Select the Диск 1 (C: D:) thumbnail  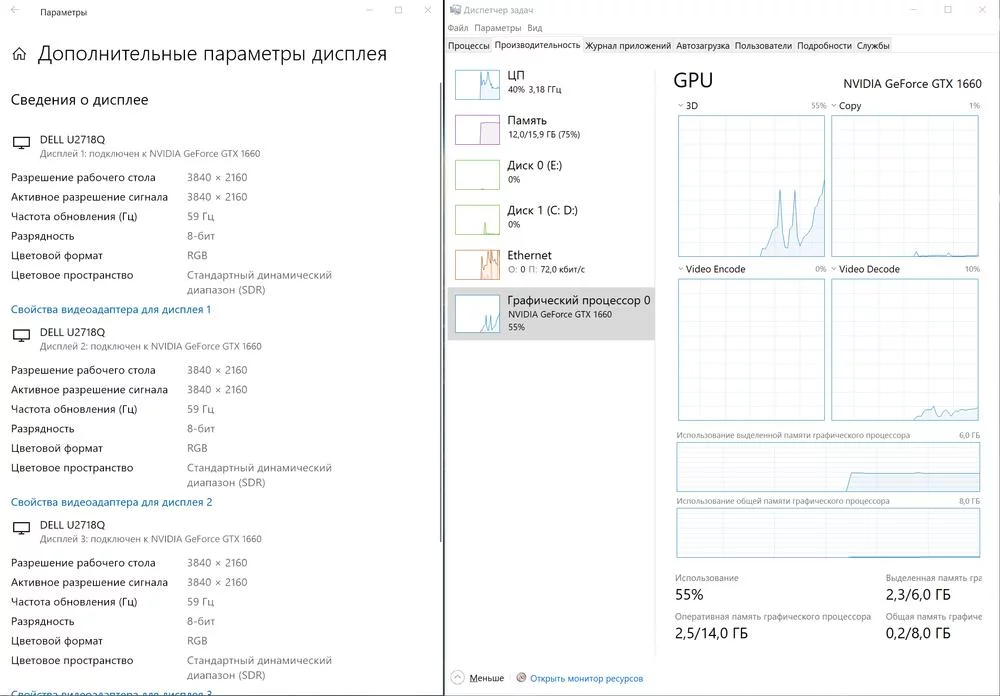coord(477,219)
